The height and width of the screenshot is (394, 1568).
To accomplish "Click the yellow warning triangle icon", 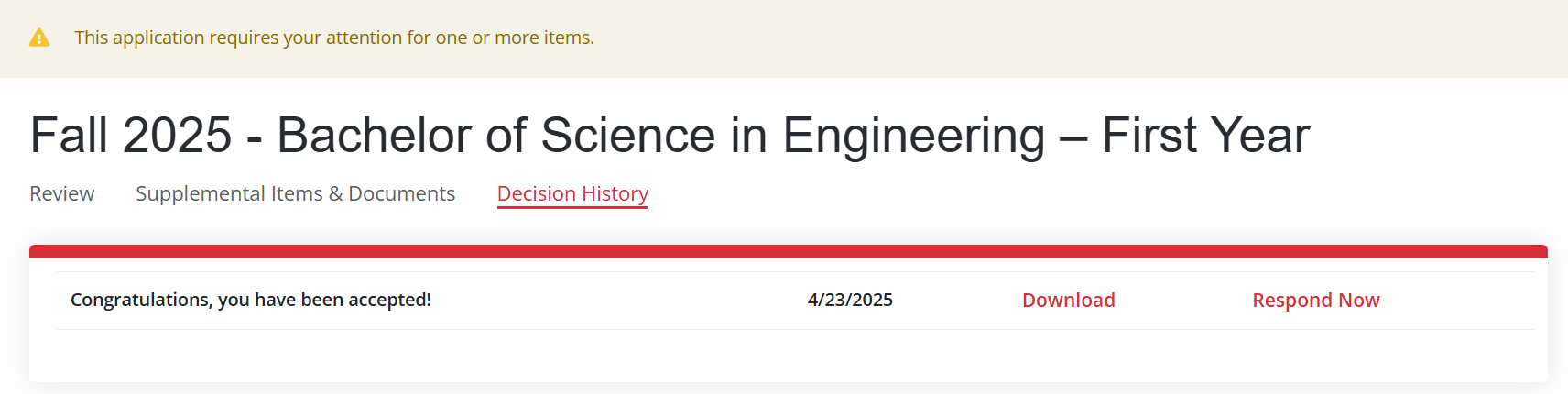I will 39,38.
